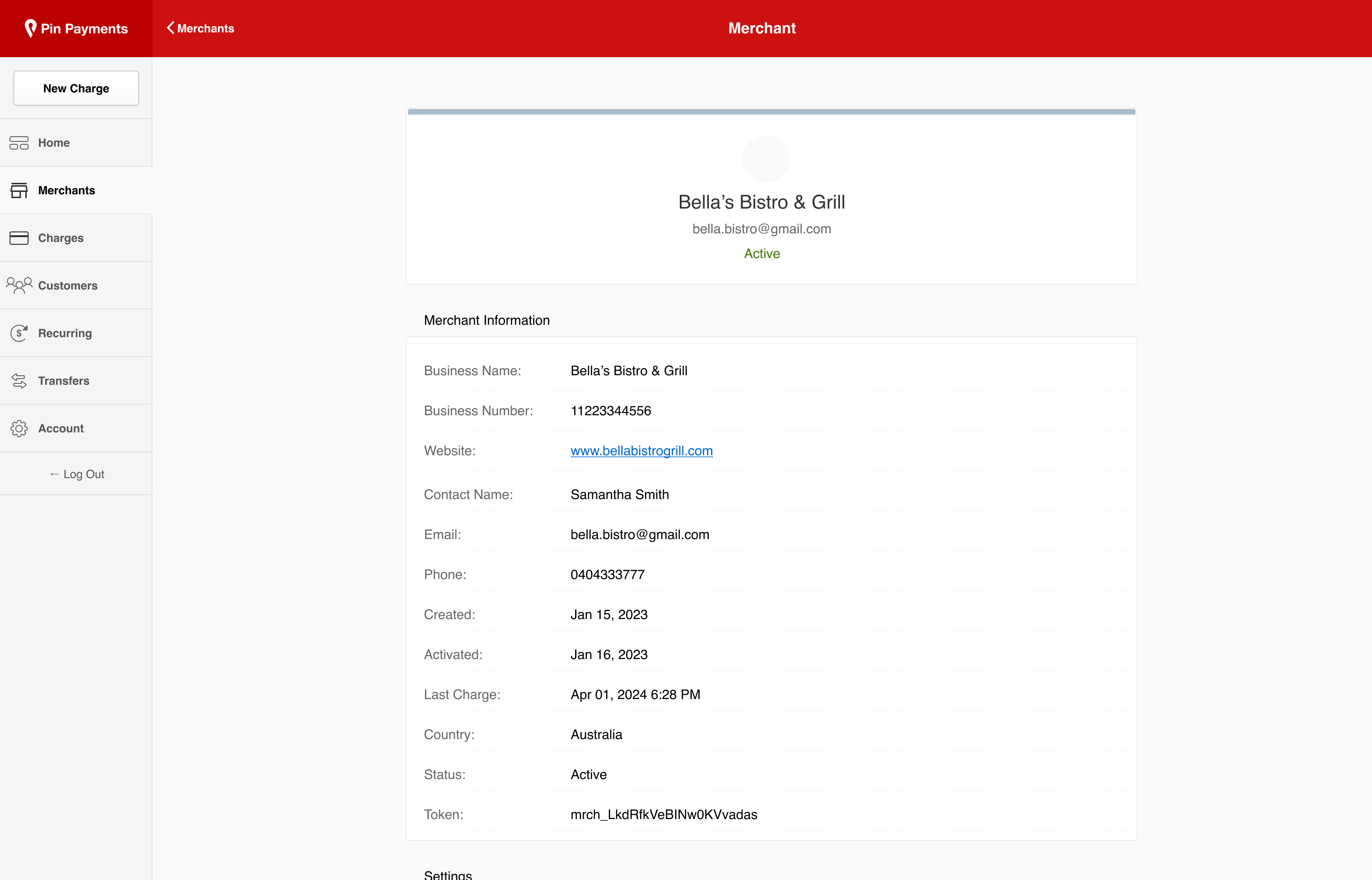Click the Merchant Information section title
The image size is (1372, 880).
point(486,320)
